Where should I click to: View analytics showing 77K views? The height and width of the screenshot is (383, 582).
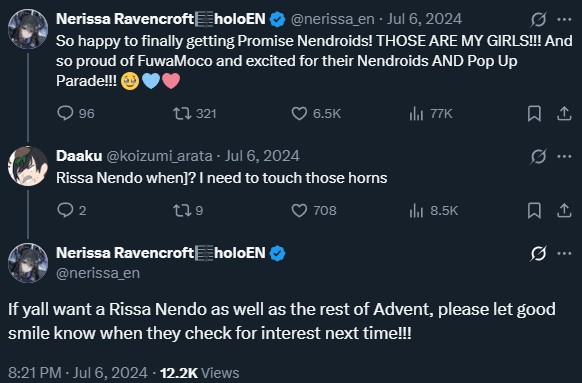(431, 113)
